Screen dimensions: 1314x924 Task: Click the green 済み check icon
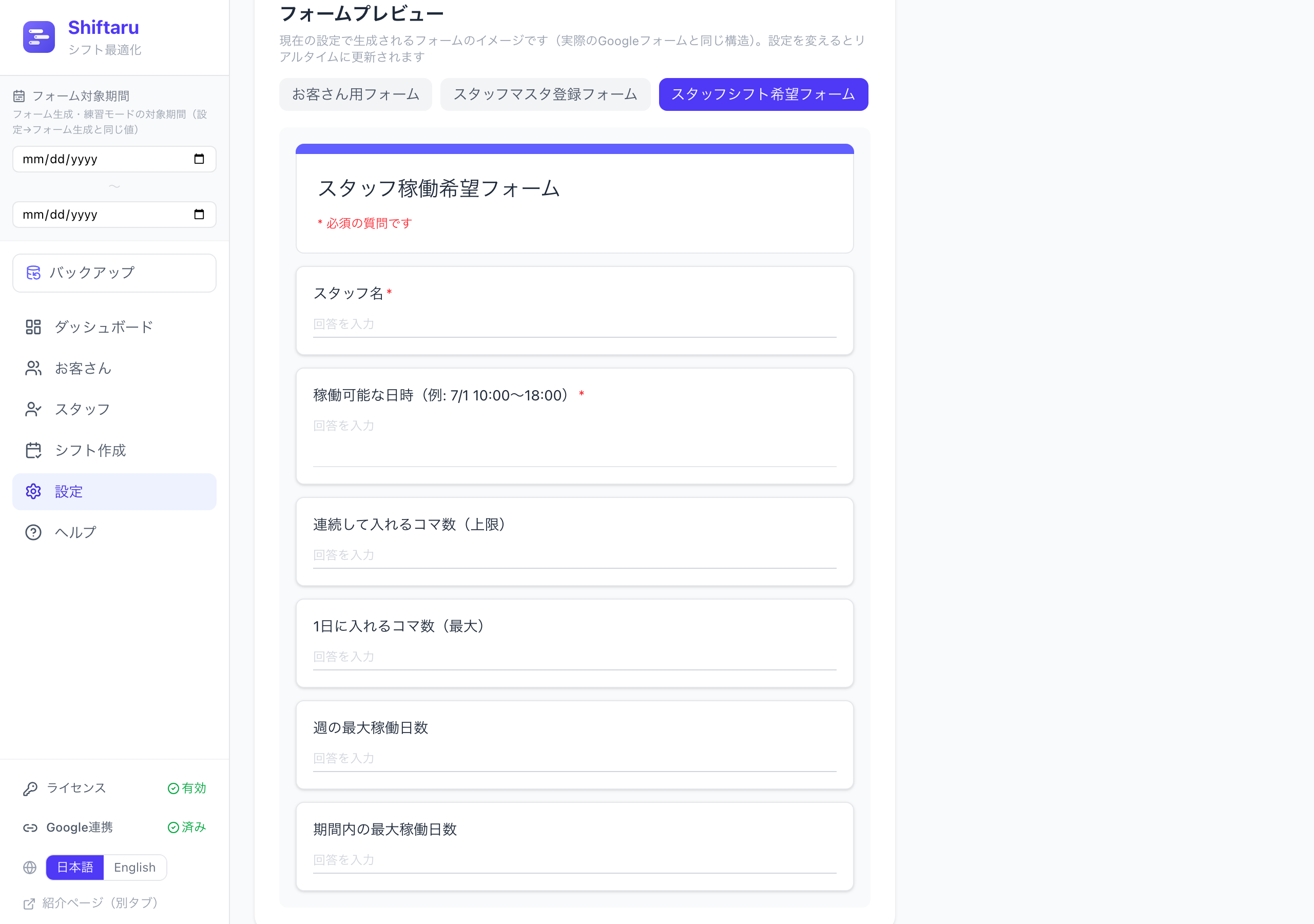[173, 827]
